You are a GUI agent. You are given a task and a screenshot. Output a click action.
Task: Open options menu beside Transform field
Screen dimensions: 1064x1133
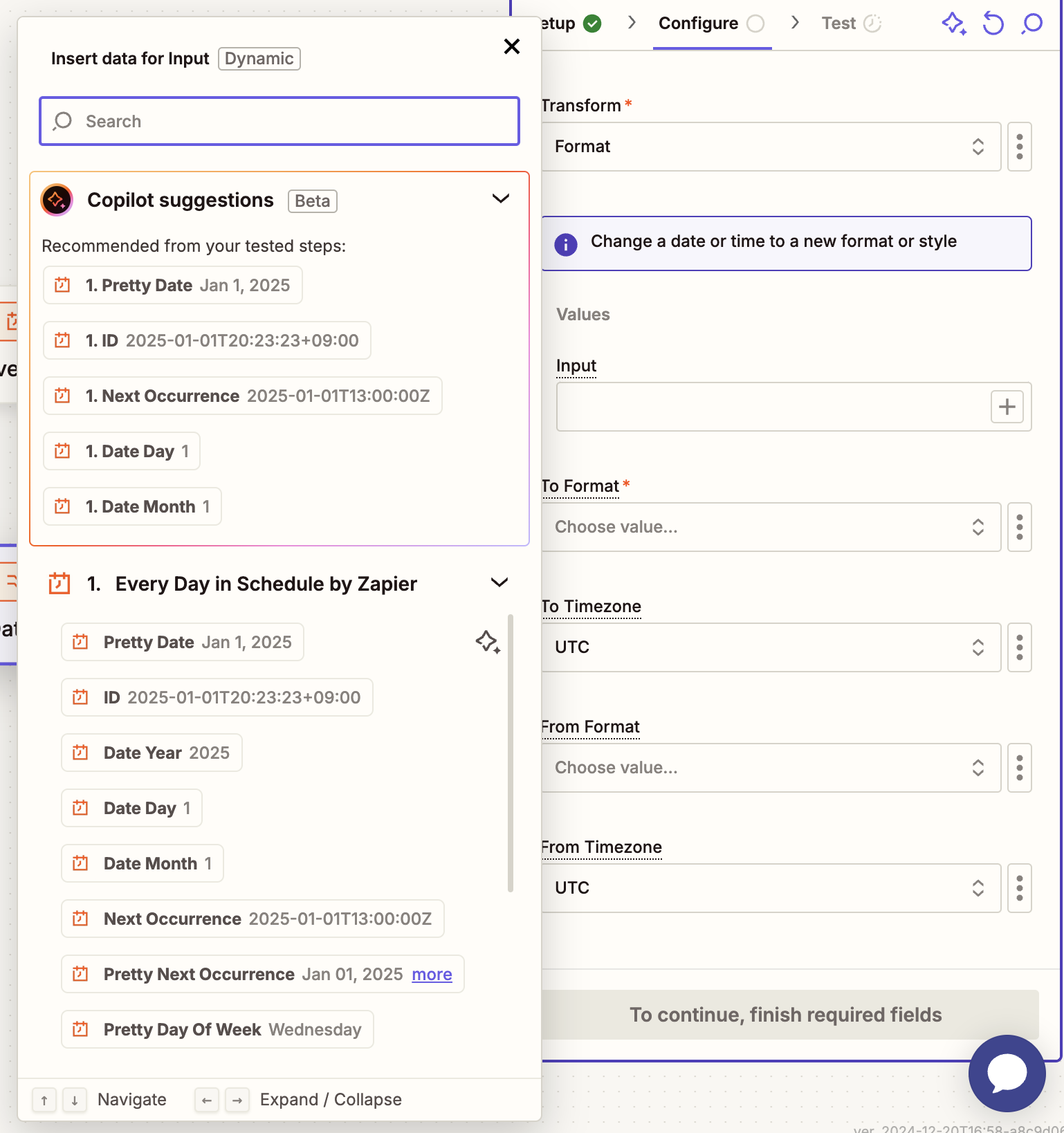(x=1020, y=147)
